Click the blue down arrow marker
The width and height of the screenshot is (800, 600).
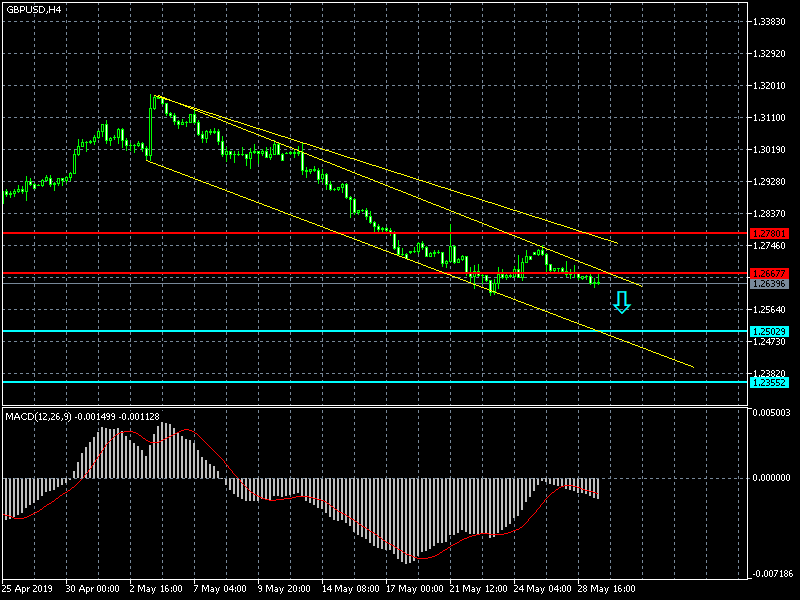point(621,302)
